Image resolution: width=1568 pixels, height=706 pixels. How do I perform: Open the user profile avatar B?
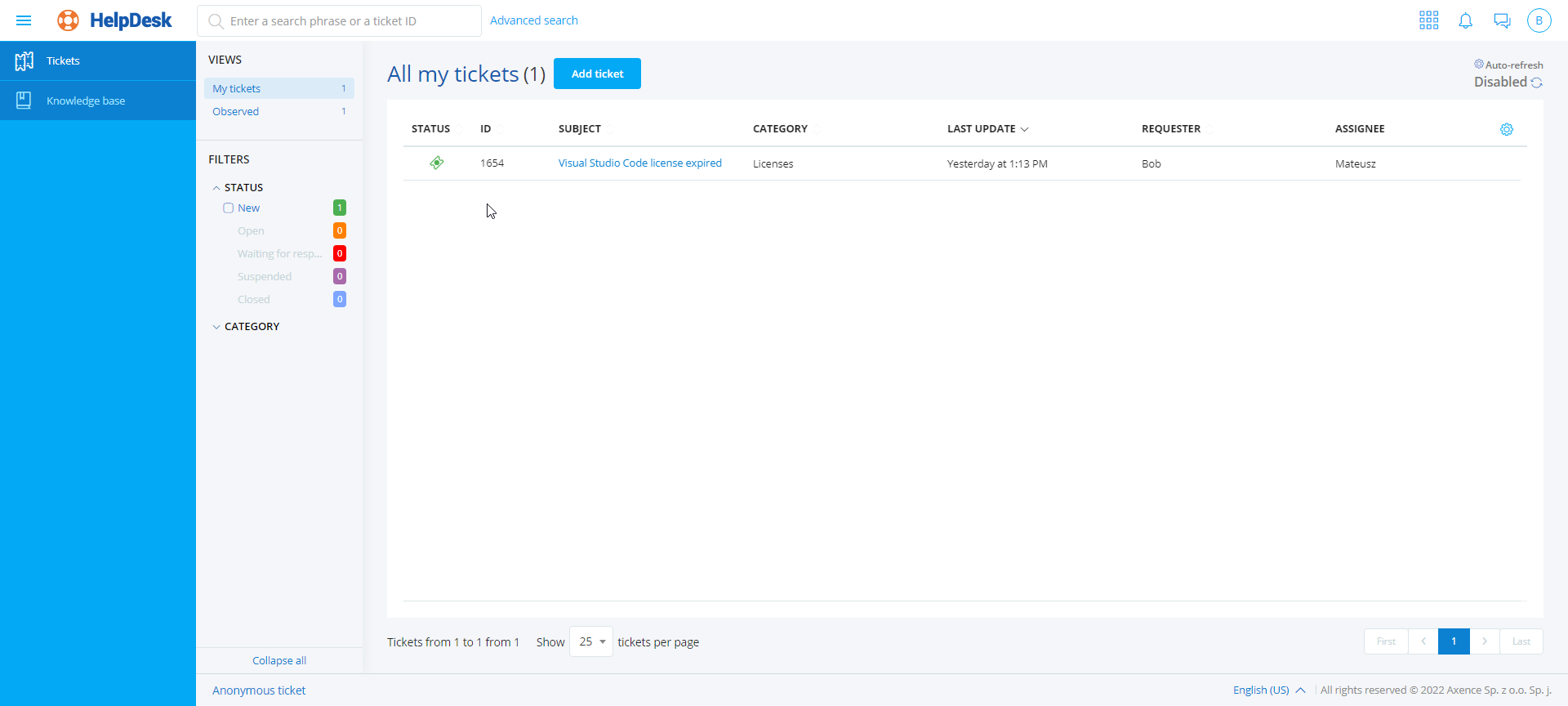tap(1539, 20)
